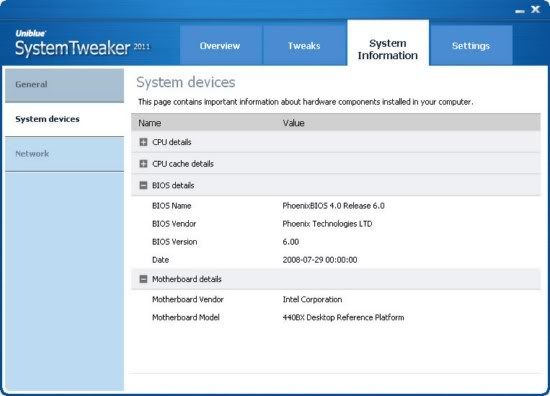This screenshot has width=550, height=396.
Task: Click the Name column header
Action: click(150, 123)
